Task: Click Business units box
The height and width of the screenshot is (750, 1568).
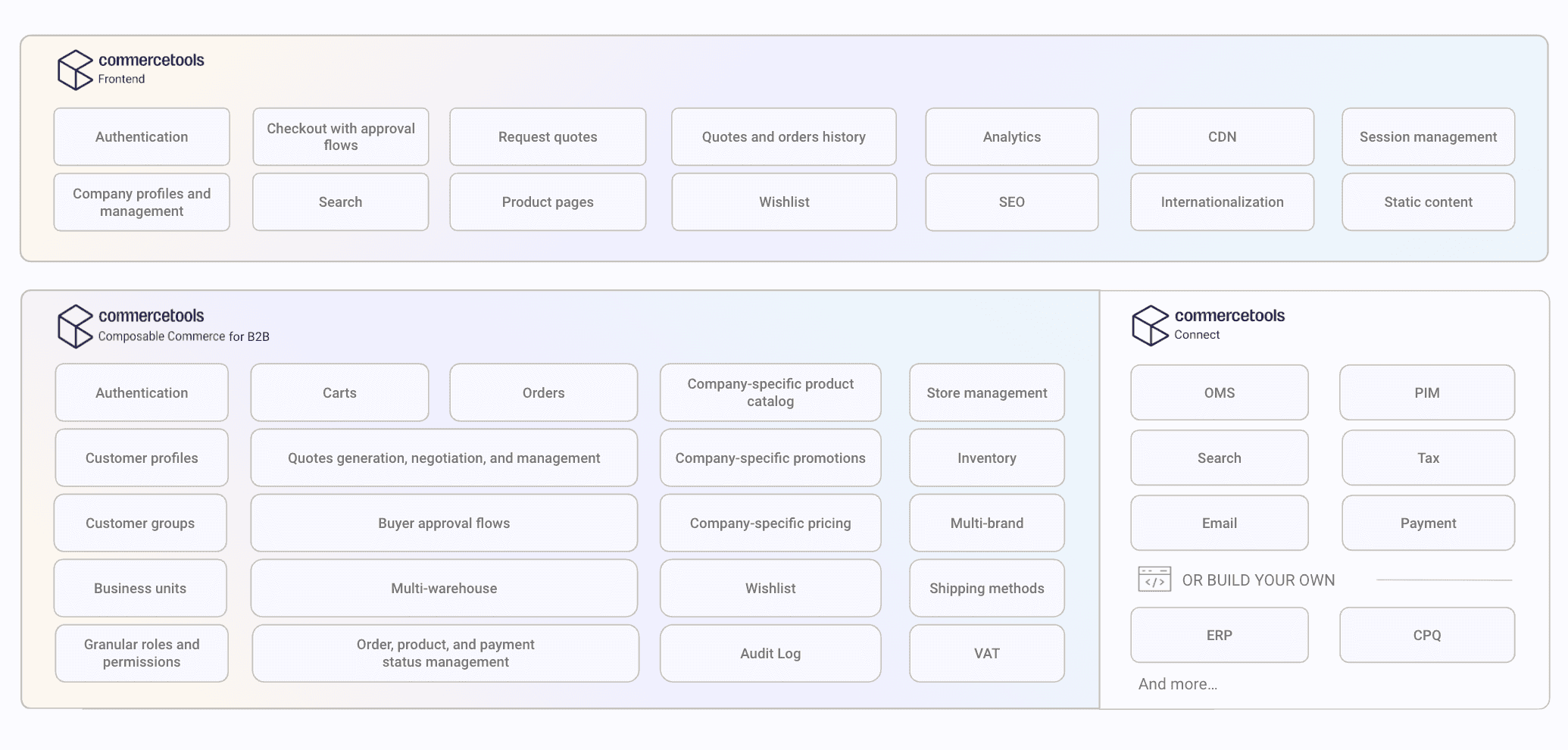Action: (140, 588)
